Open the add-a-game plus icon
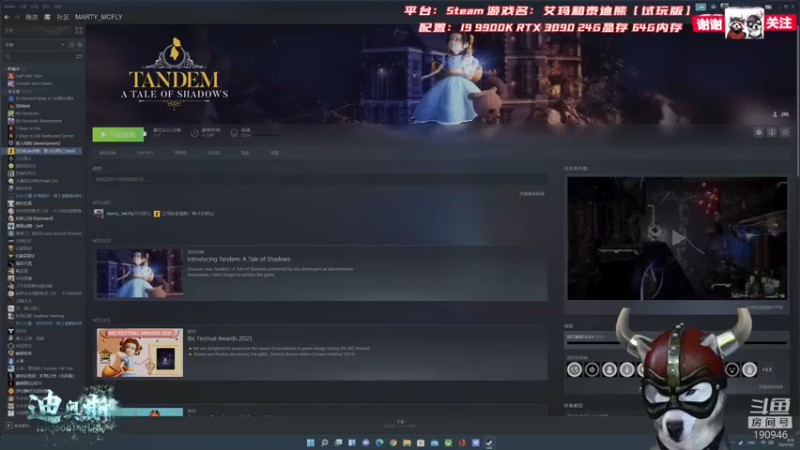Screen dimensions: 800x450 click(x=8, y=425)
